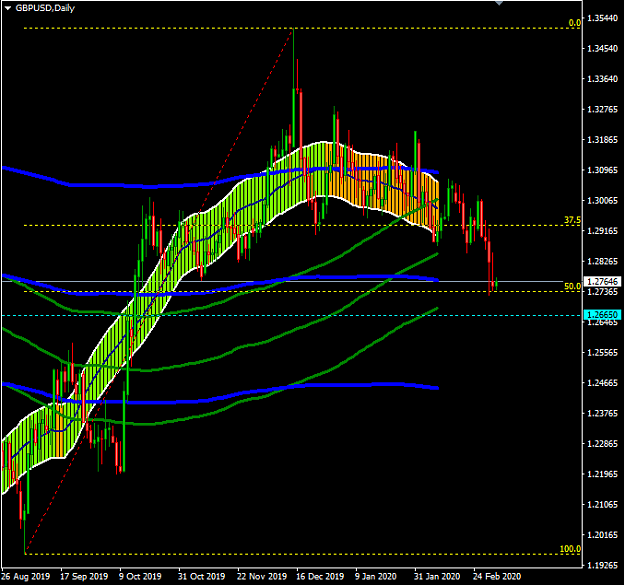Select the Fibonacci 37.5 level label
The image size is (625, 585).
point(572,220)
